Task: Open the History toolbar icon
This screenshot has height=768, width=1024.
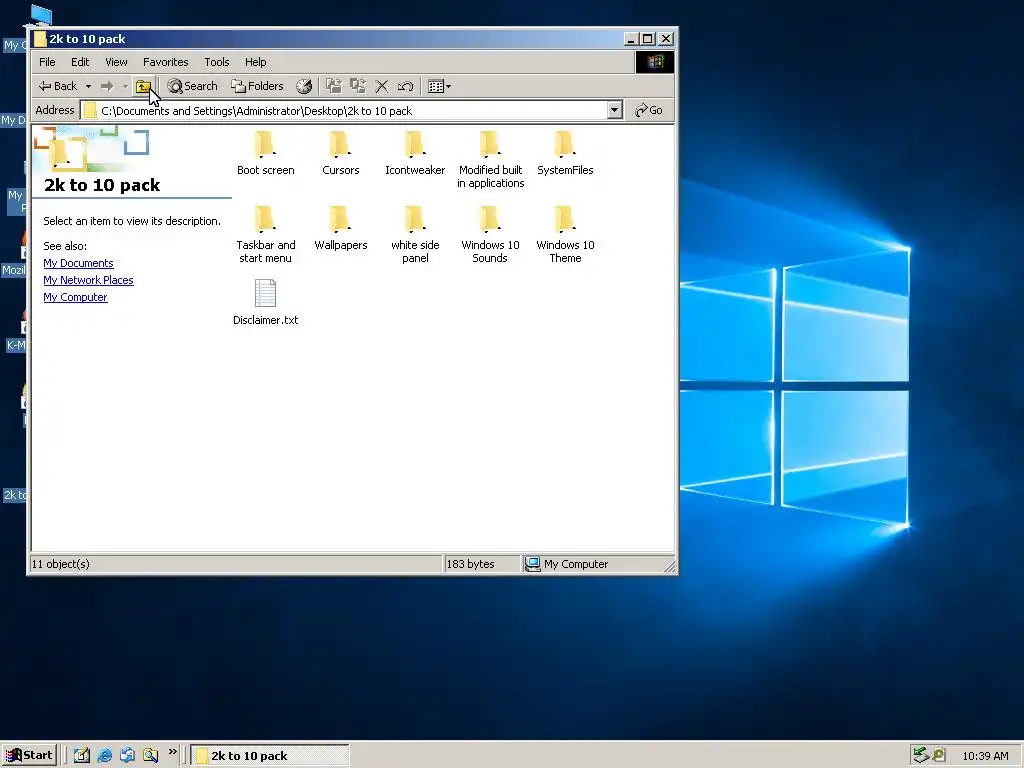Action: [304, 86]
